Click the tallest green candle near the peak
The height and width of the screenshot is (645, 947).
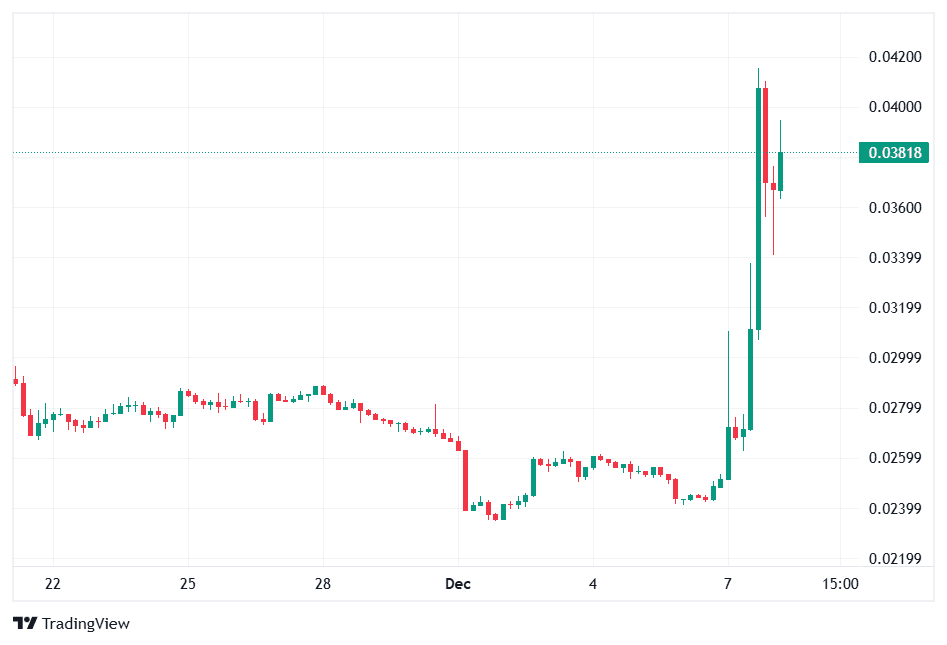click(x=759, y=208)
